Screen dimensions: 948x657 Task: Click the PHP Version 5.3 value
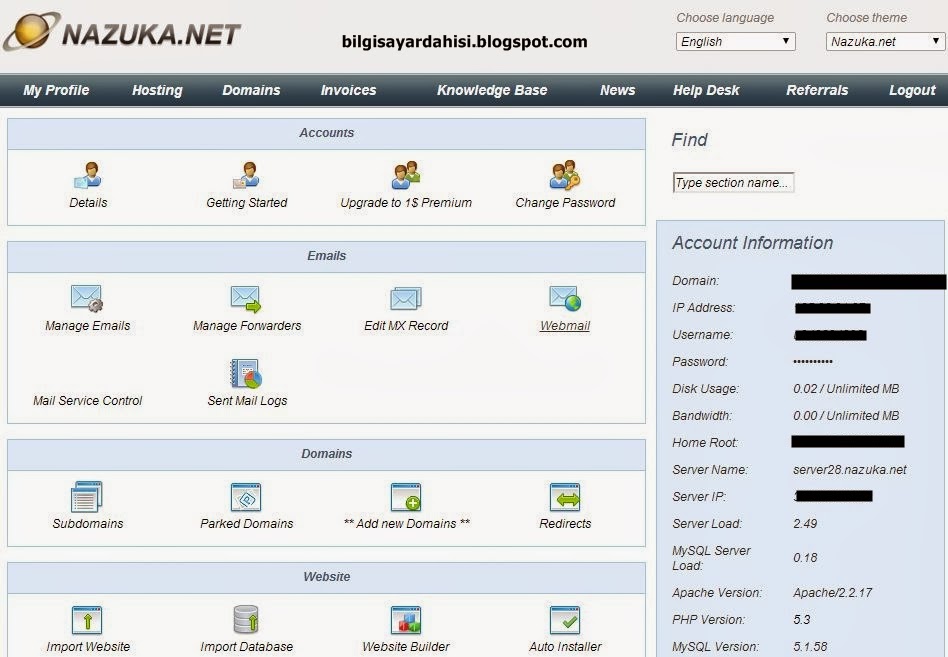click(801, 620)
